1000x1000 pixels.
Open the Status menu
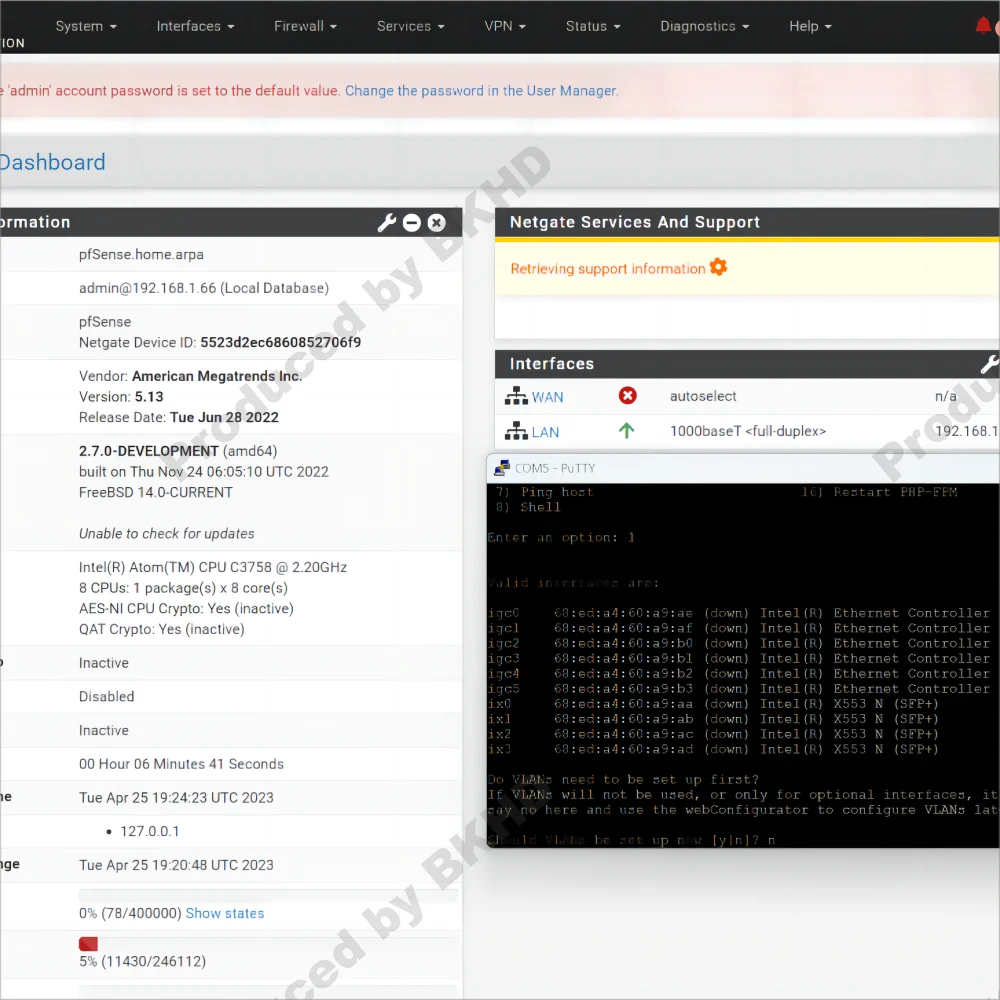[x=592, y=26]
